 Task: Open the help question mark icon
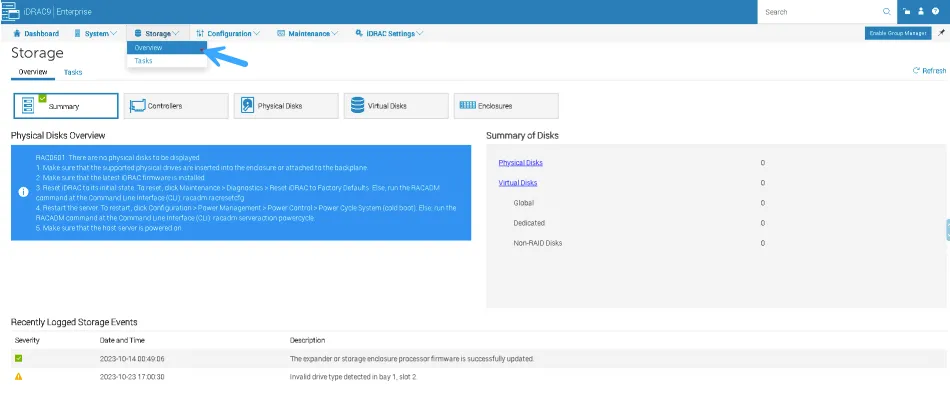coord(935,12)
